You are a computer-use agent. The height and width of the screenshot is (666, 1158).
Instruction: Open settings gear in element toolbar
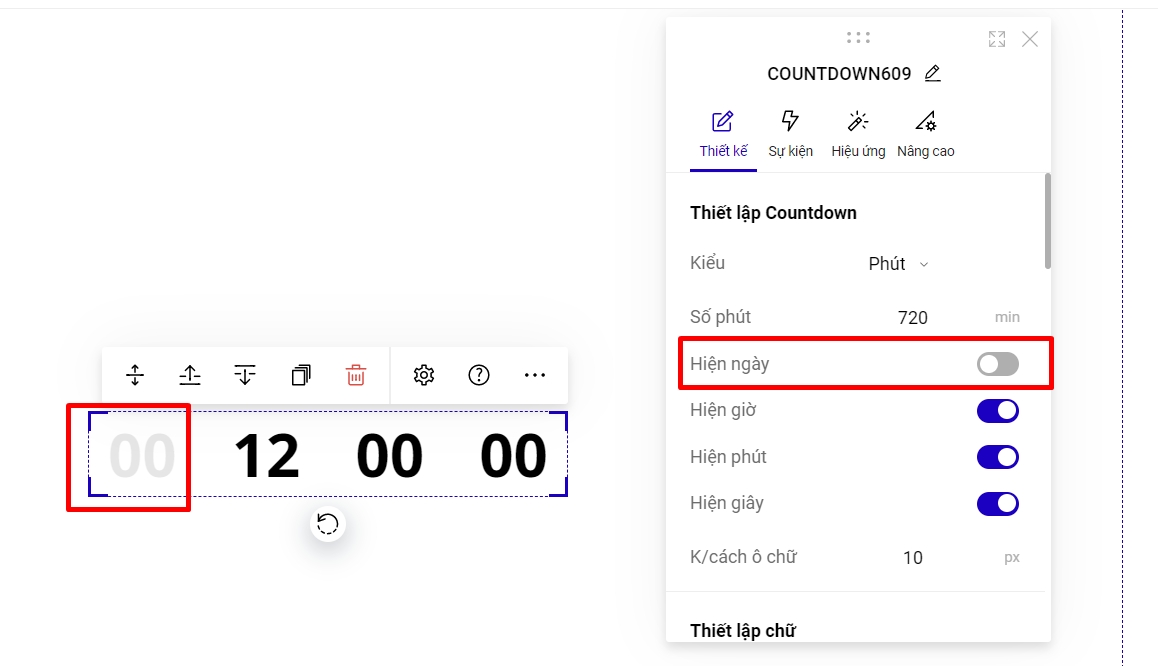[x=424, y=375]
